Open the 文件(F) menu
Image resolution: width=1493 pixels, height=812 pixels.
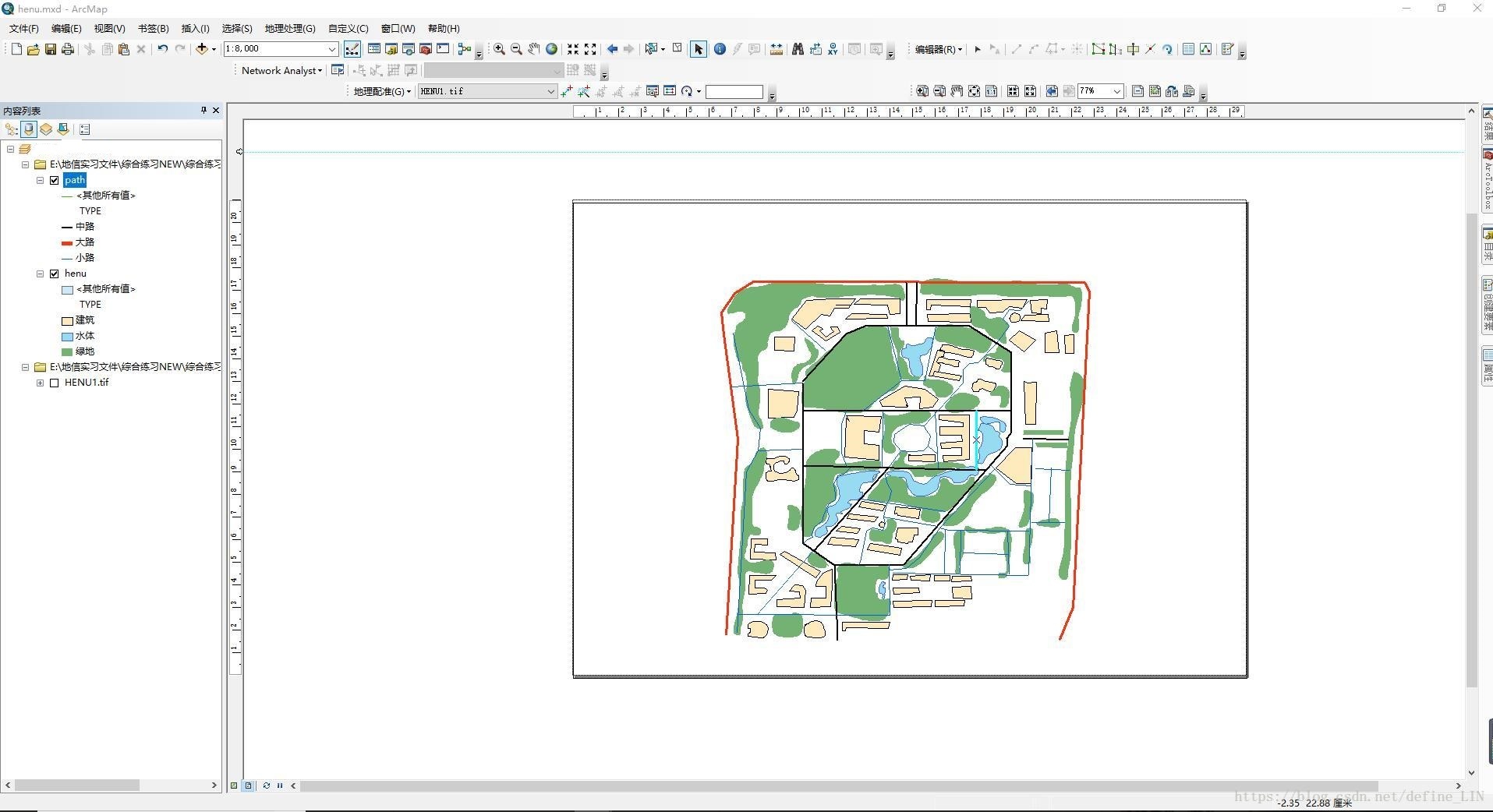coord(24,28)
